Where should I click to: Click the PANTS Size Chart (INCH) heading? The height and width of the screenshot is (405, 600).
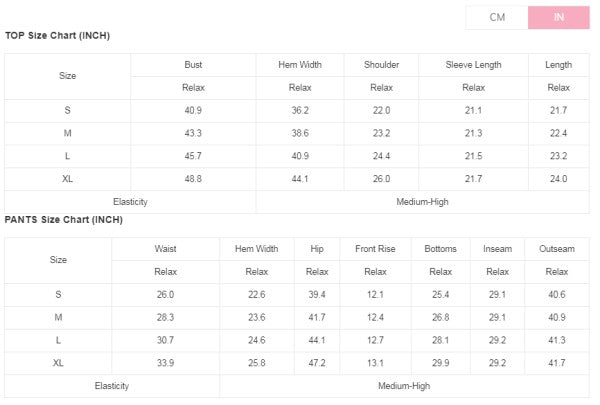point(63,219)
